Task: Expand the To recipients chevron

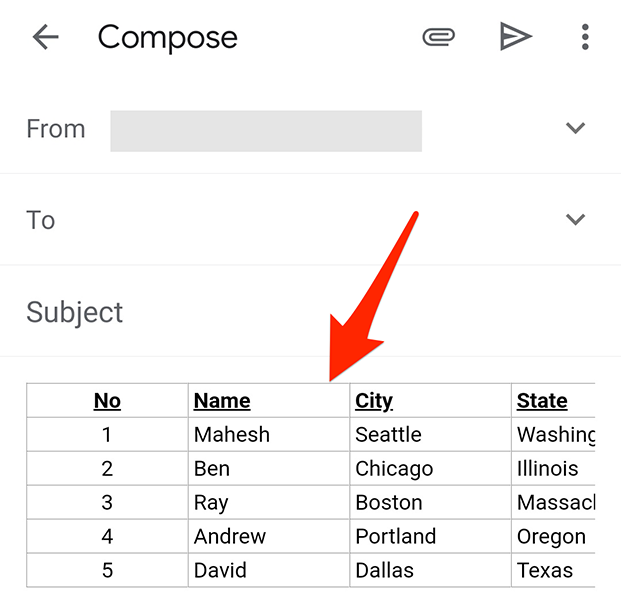Action: [575, 220]
